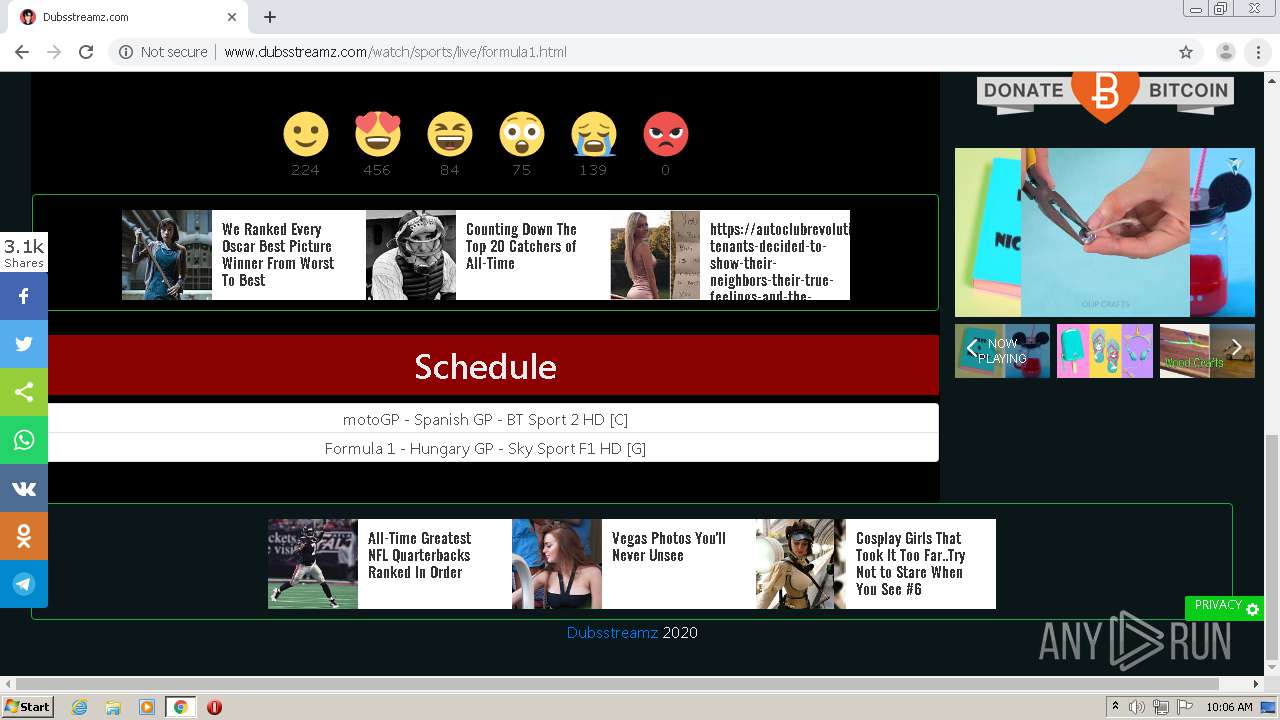The width and height of the screenshot is (1280, 720).
Task: Open media player from taskbar
Action: click(x=146, y=707)
